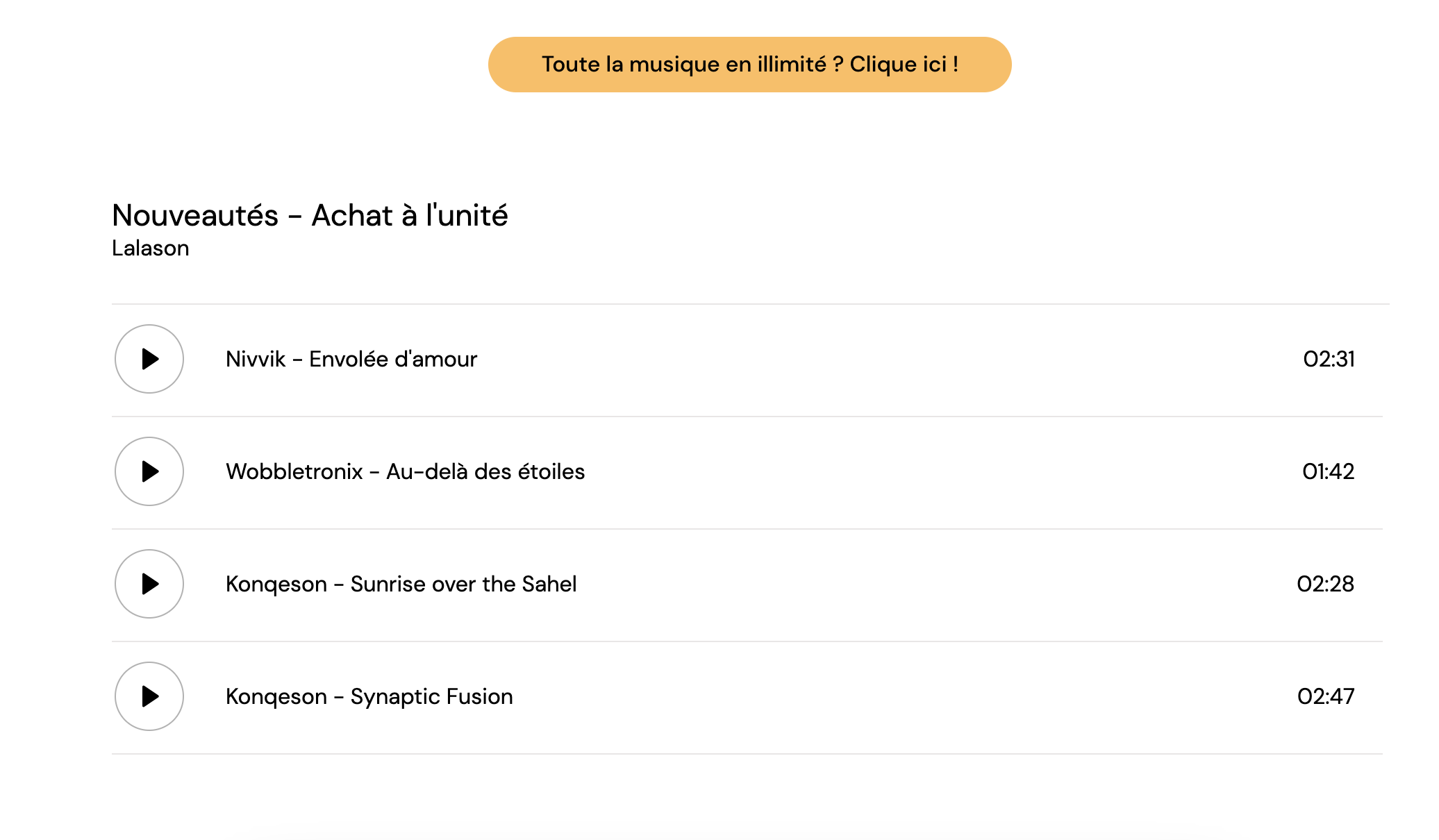Click the 02:47 duration of Synaptic Fusion

point(1325,696)
